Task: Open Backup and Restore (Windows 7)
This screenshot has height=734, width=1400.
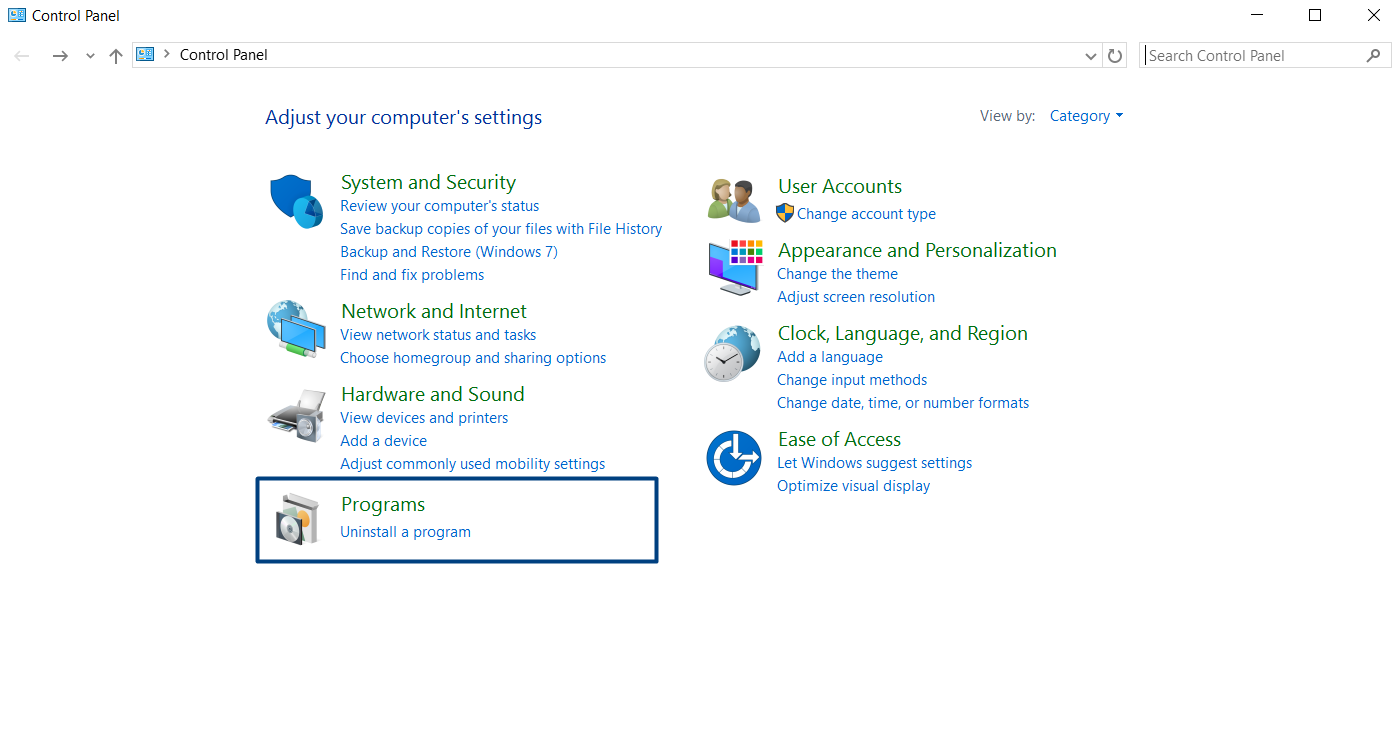Action: pos(449,252)
